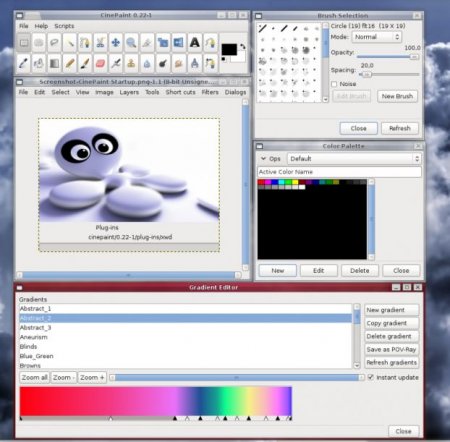Select the Measure compass tool

point(194,63)
